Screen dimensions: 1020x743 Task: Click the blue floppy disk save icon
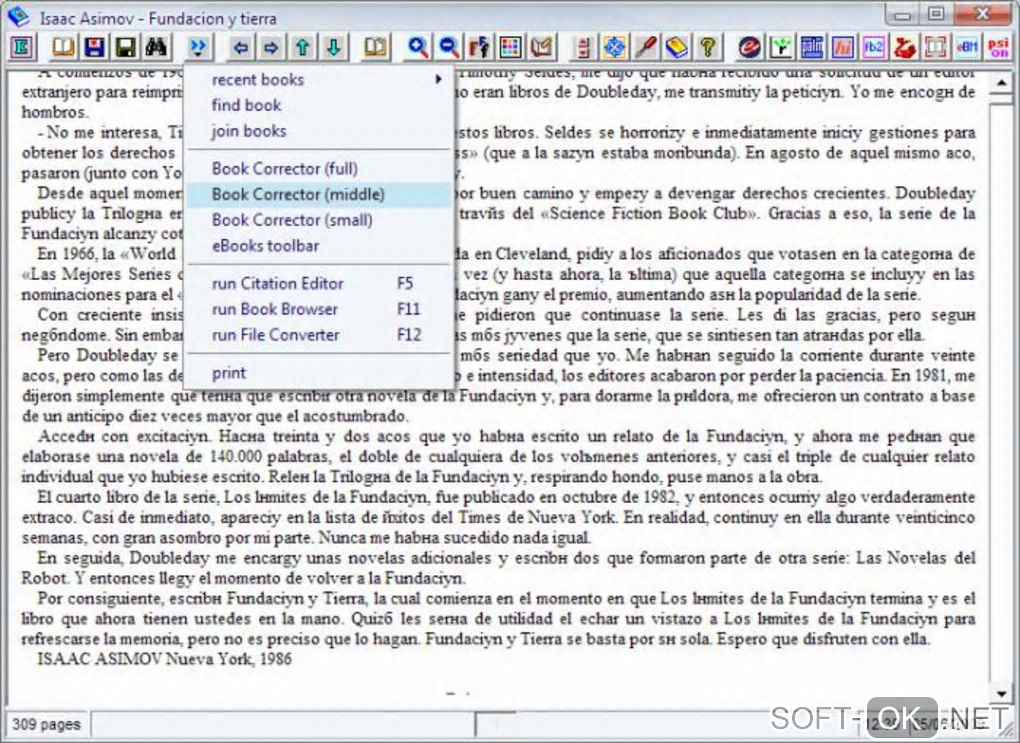[94, 47]
